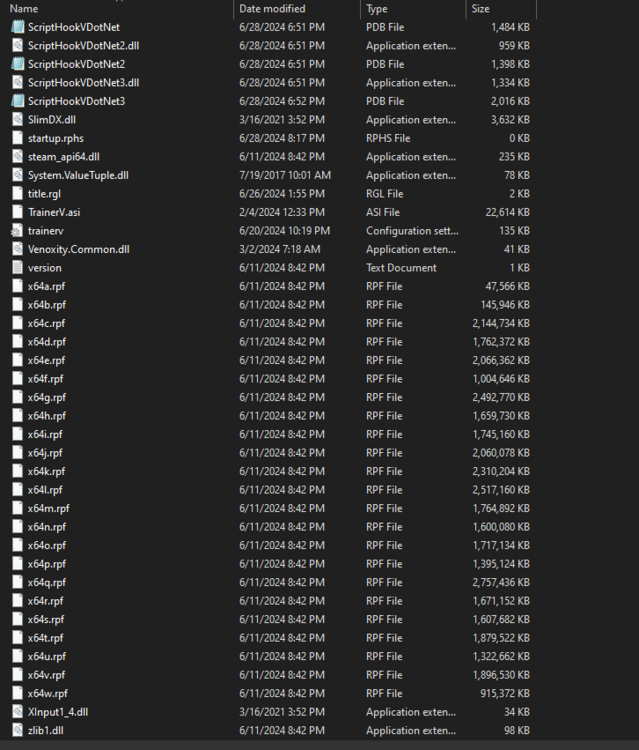The image size is (639, 750).
Task: Click the ScriptHookVDotNet3 PDB file icon
Action: (18, 101)
